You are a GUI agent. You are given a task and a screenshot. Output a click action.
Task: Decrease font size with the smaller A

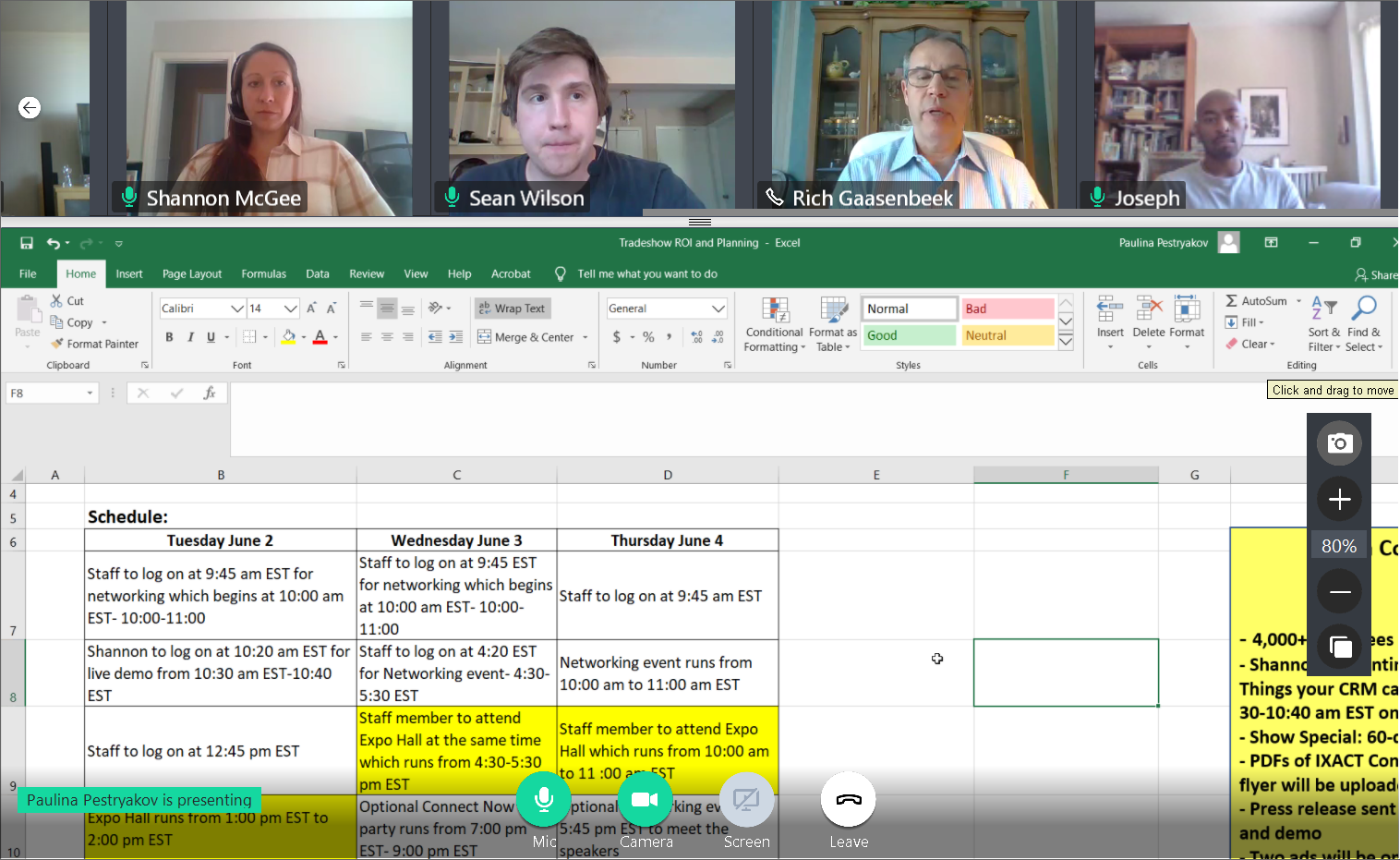point(332,309)
